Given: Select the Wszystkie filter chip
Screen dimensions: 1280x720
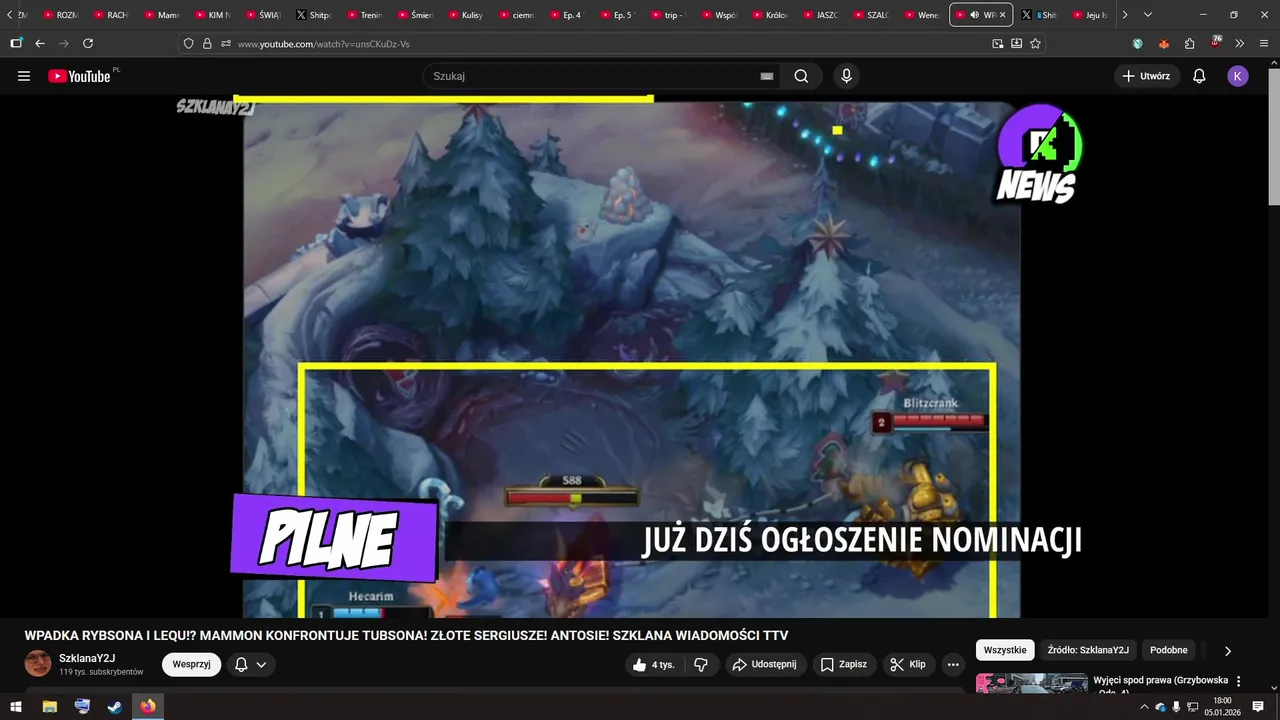Looking at the screenshot, I should coord(1005,650).
